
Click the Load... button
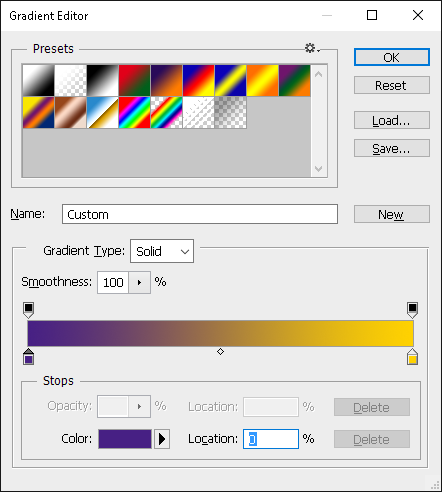click(392, 120)
